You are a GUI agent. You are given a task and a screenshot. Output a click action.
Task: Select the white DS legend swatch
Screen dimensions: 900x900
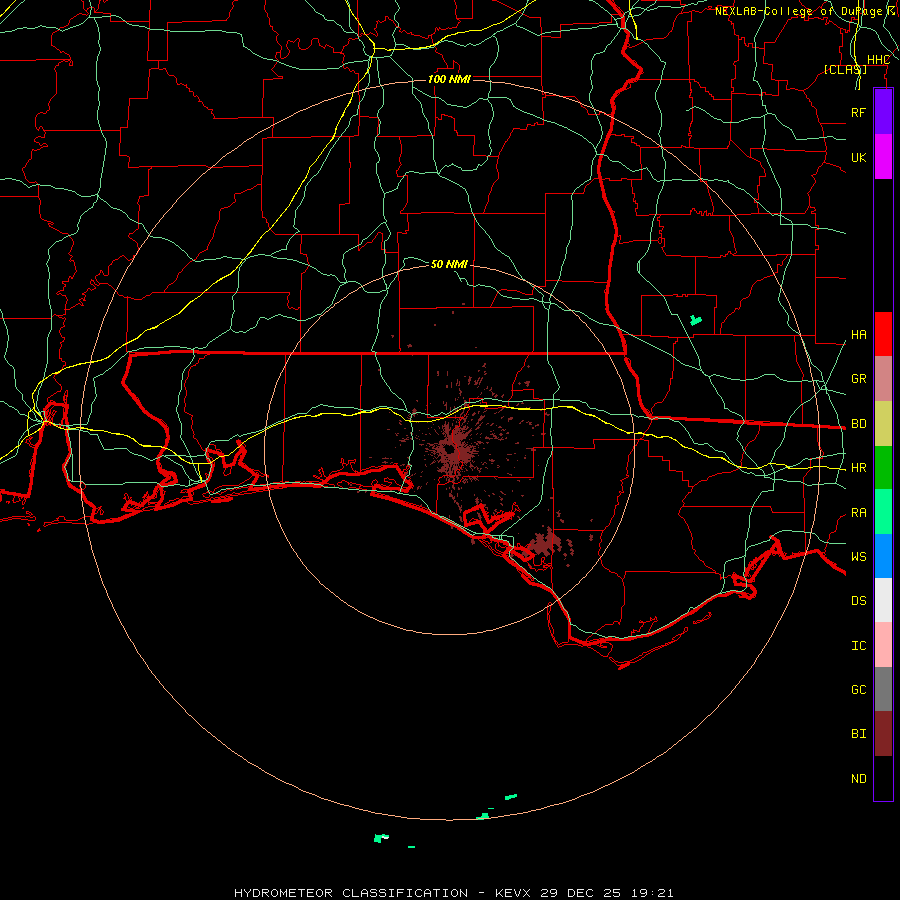[x=883, y=600]
